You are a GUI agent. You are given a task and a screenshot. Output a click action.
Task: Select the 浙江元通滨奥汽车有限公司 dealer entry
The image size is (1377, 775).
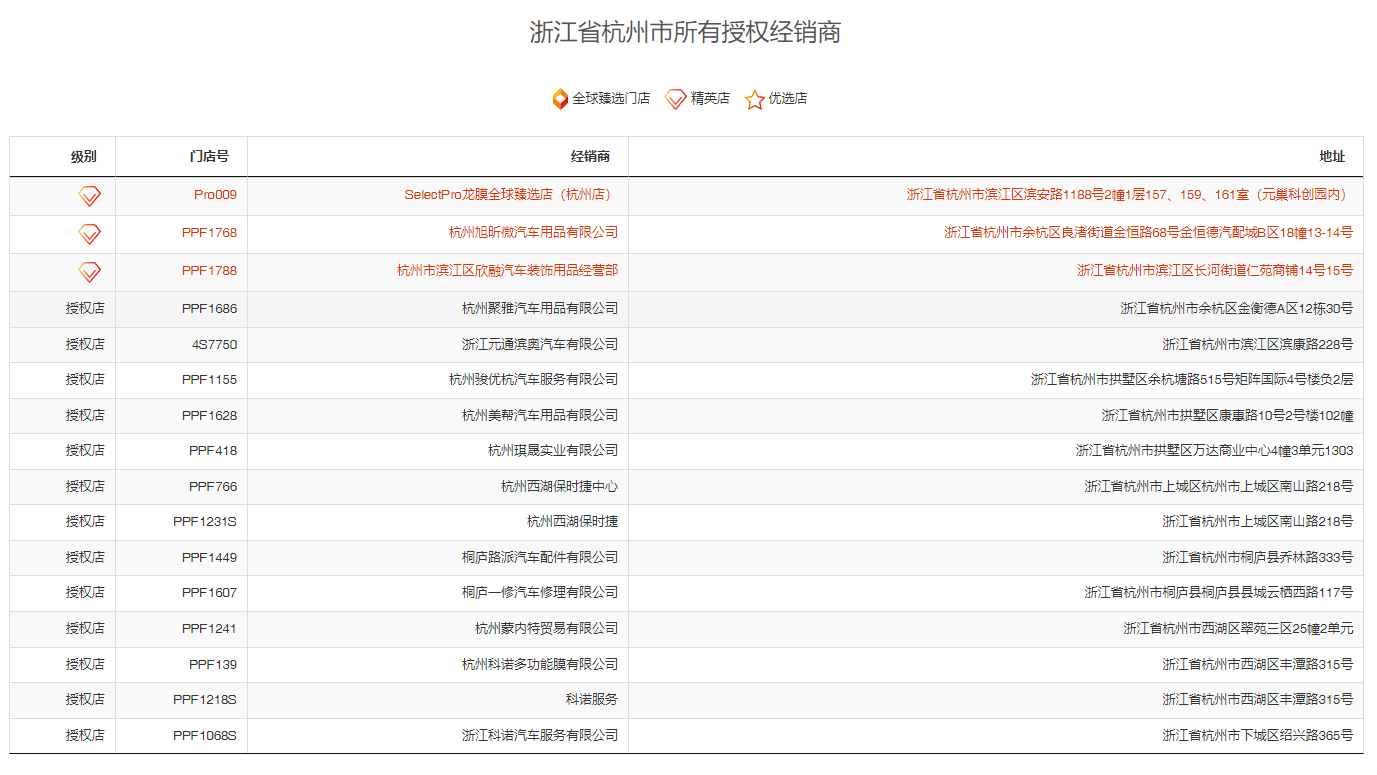[540, 345]
